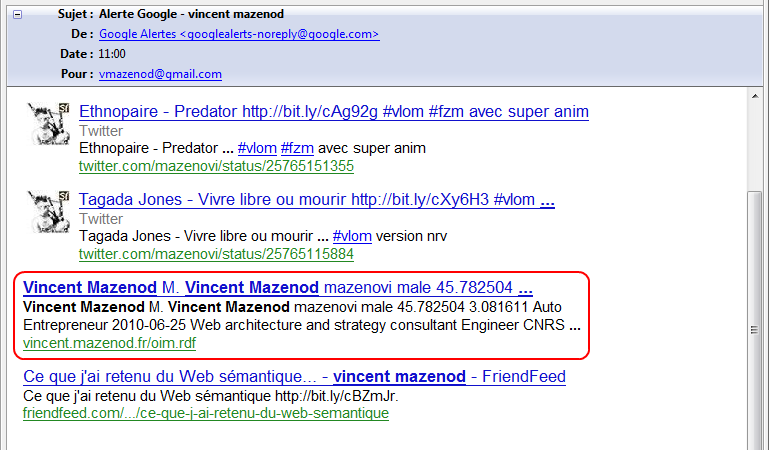Open the Tagada Jones title link
The image size is (769, 450).
tap(307, 199)
